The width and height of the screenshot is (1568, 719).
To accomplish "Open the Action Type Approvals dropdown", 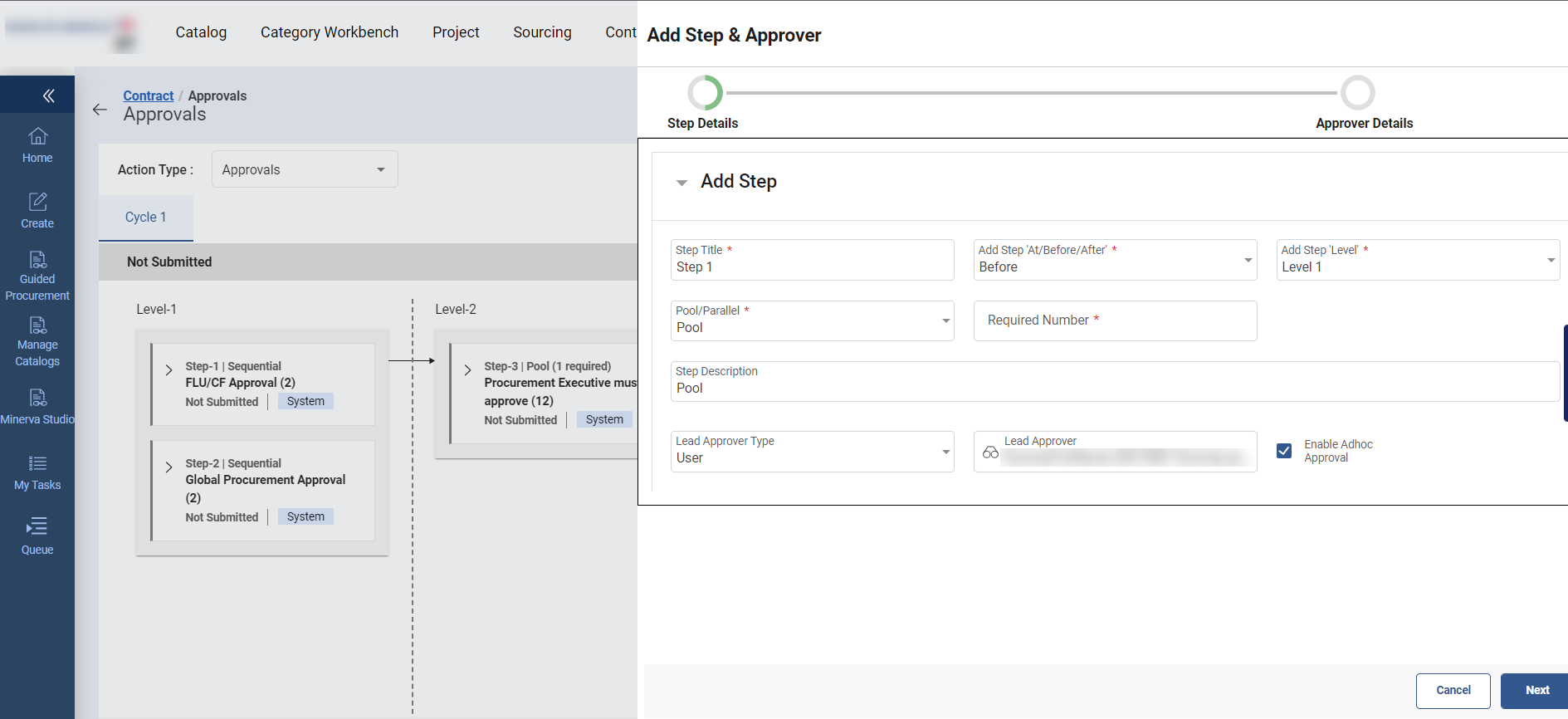I will [305, 169].
